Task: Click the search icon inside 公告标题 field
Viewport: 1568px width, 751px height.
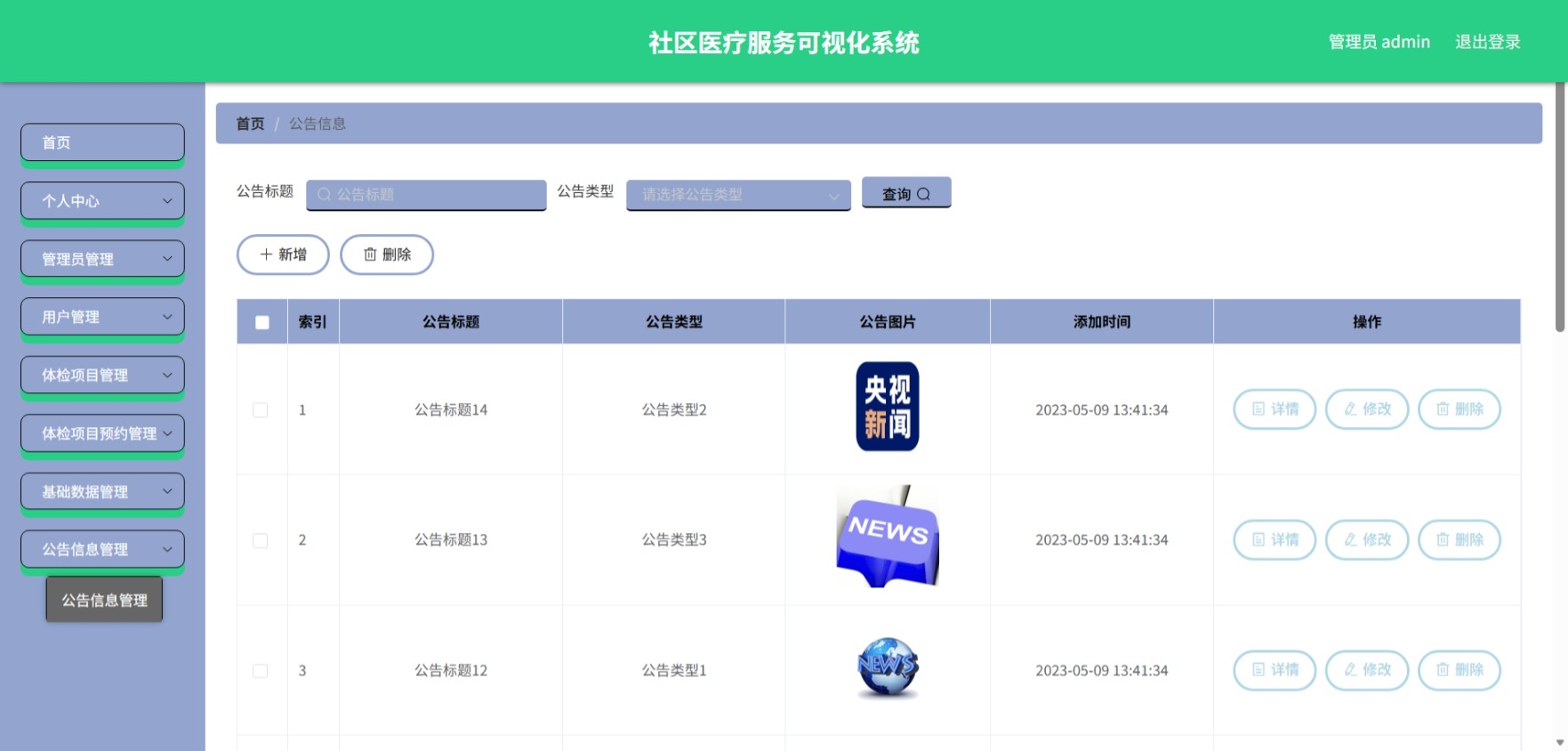Action: tap(324, 194)
